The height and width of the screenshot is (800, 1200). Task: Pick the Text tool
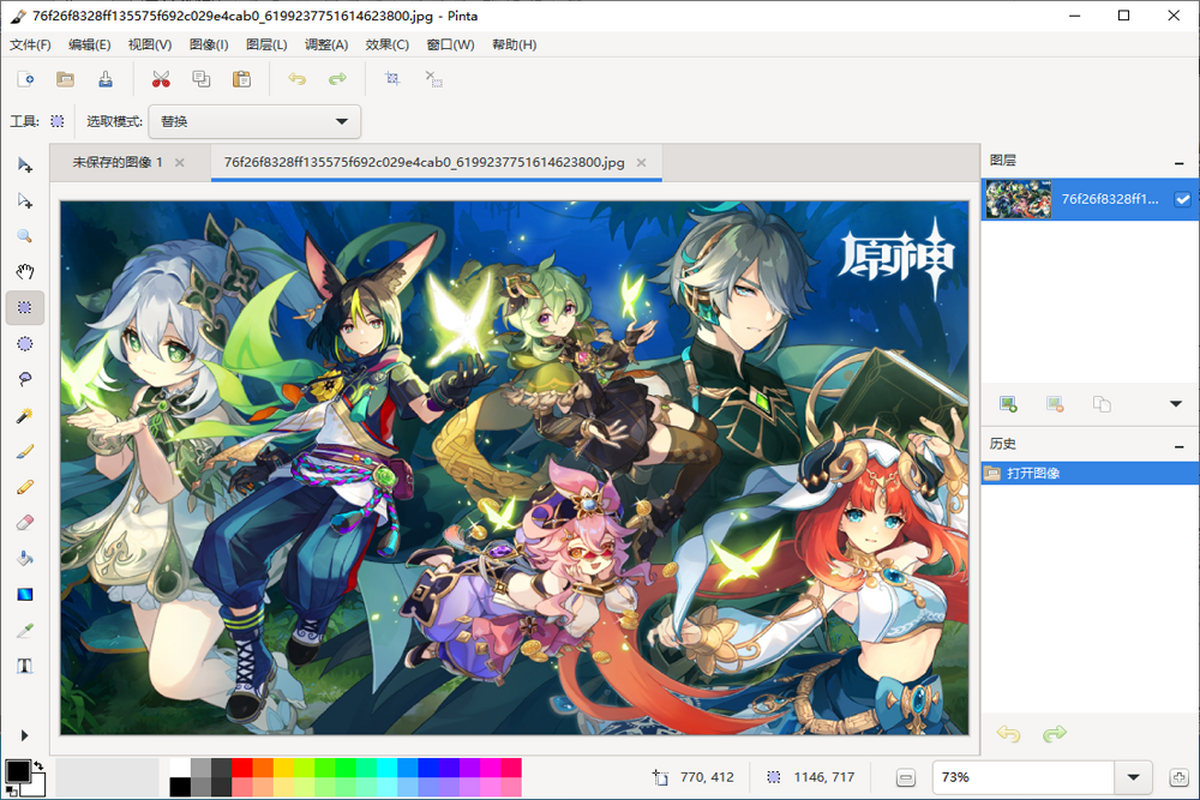pos(25,666)
